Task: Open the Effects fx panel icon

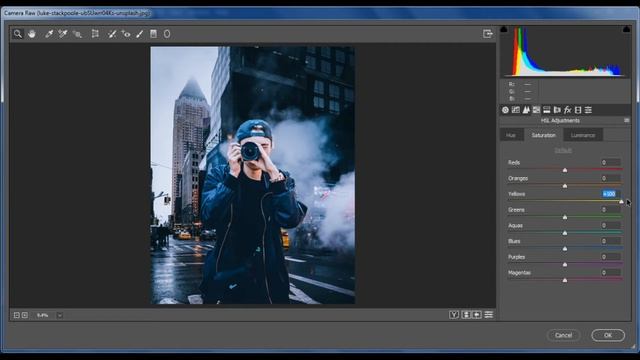Action: [x=567, y=110]
